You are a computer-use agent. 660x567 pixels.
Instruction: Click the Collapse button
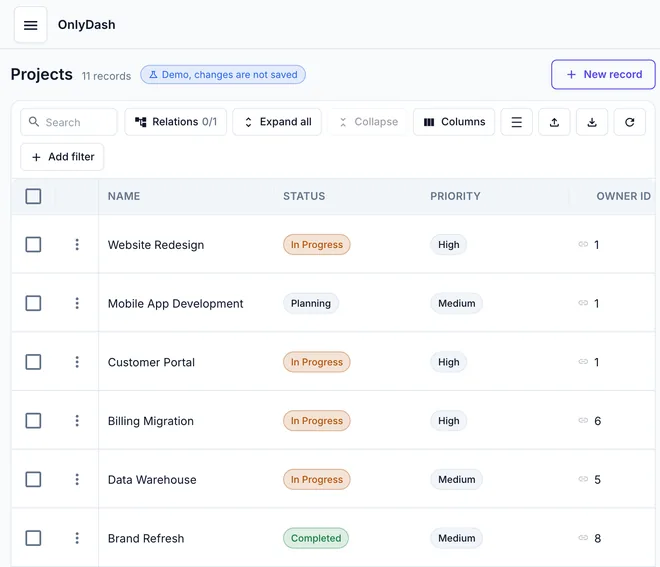[367, 122]
